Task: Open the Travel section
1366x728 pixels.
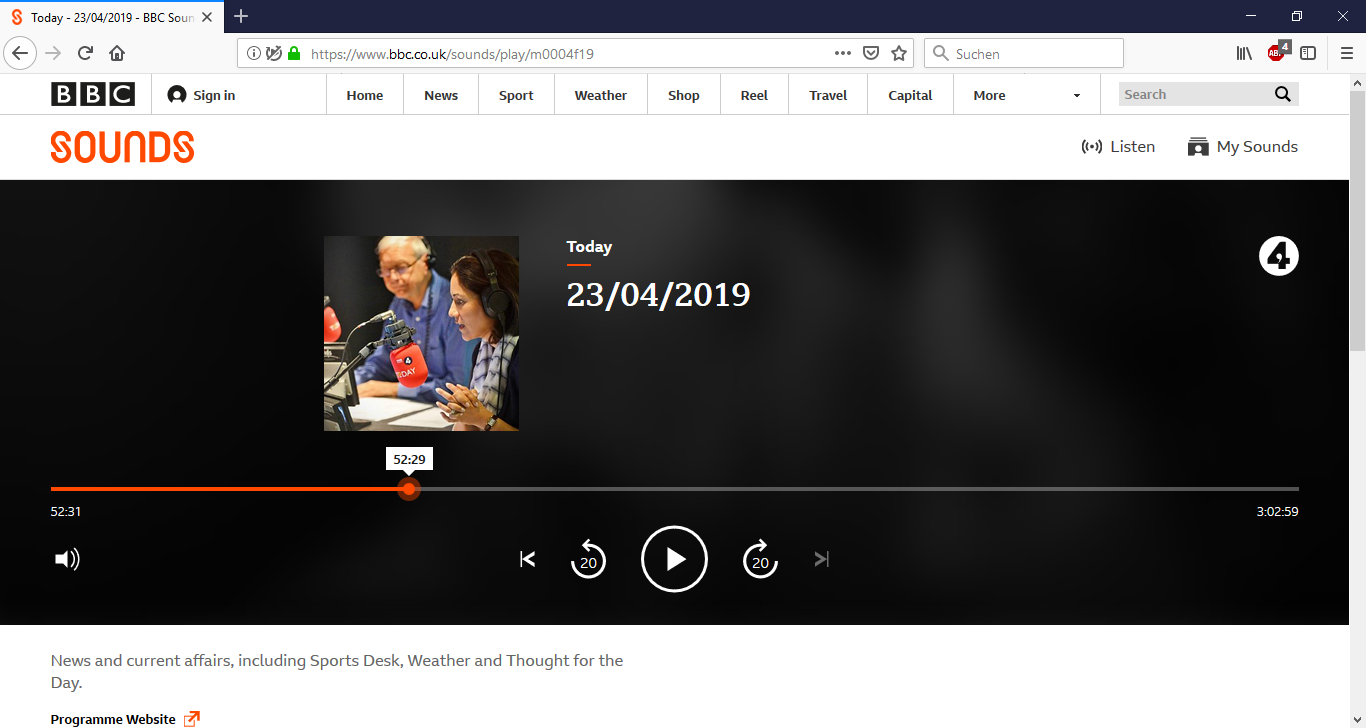Action: 828,95
